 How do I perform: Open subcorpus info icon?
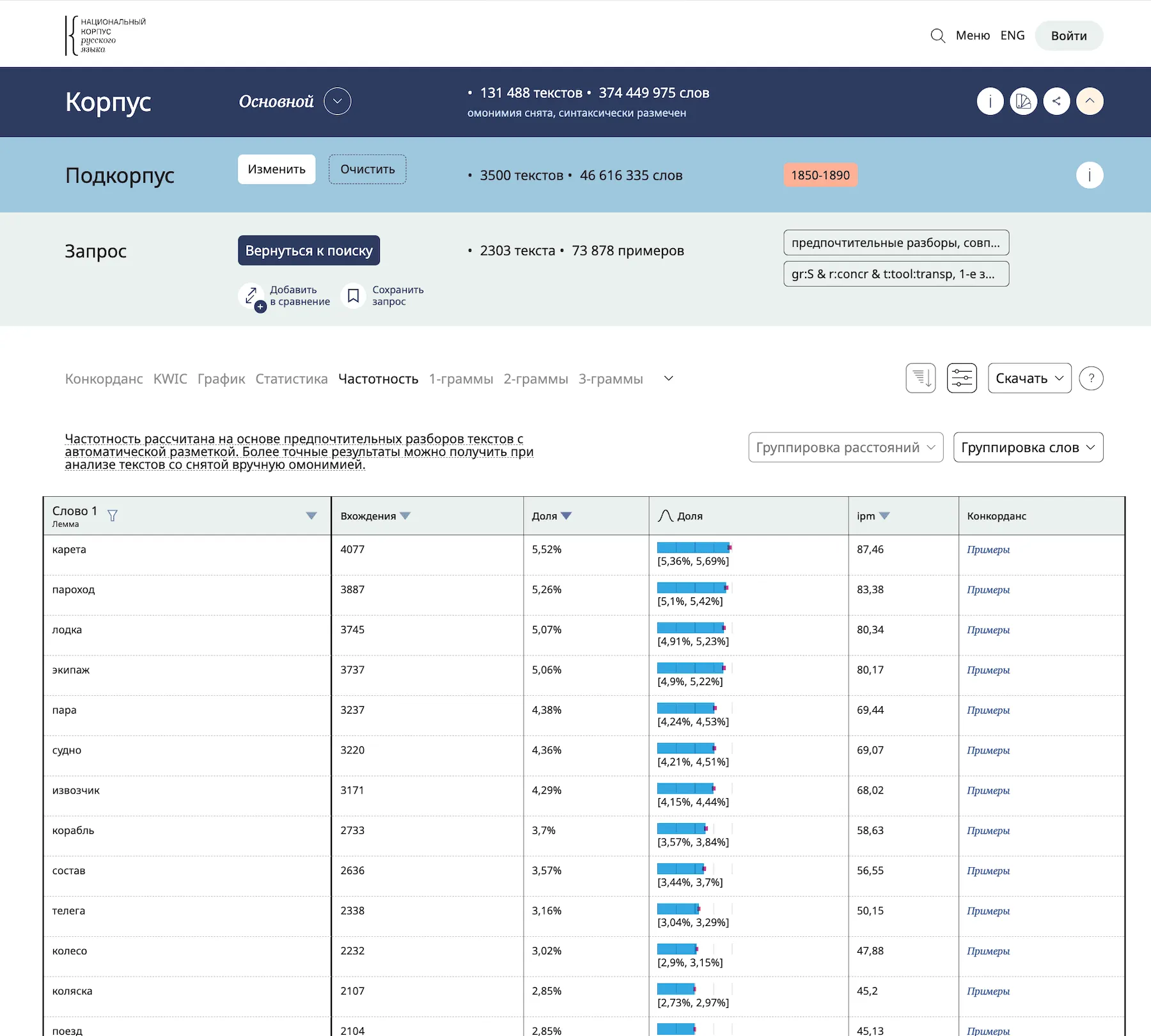[1090, 175]
